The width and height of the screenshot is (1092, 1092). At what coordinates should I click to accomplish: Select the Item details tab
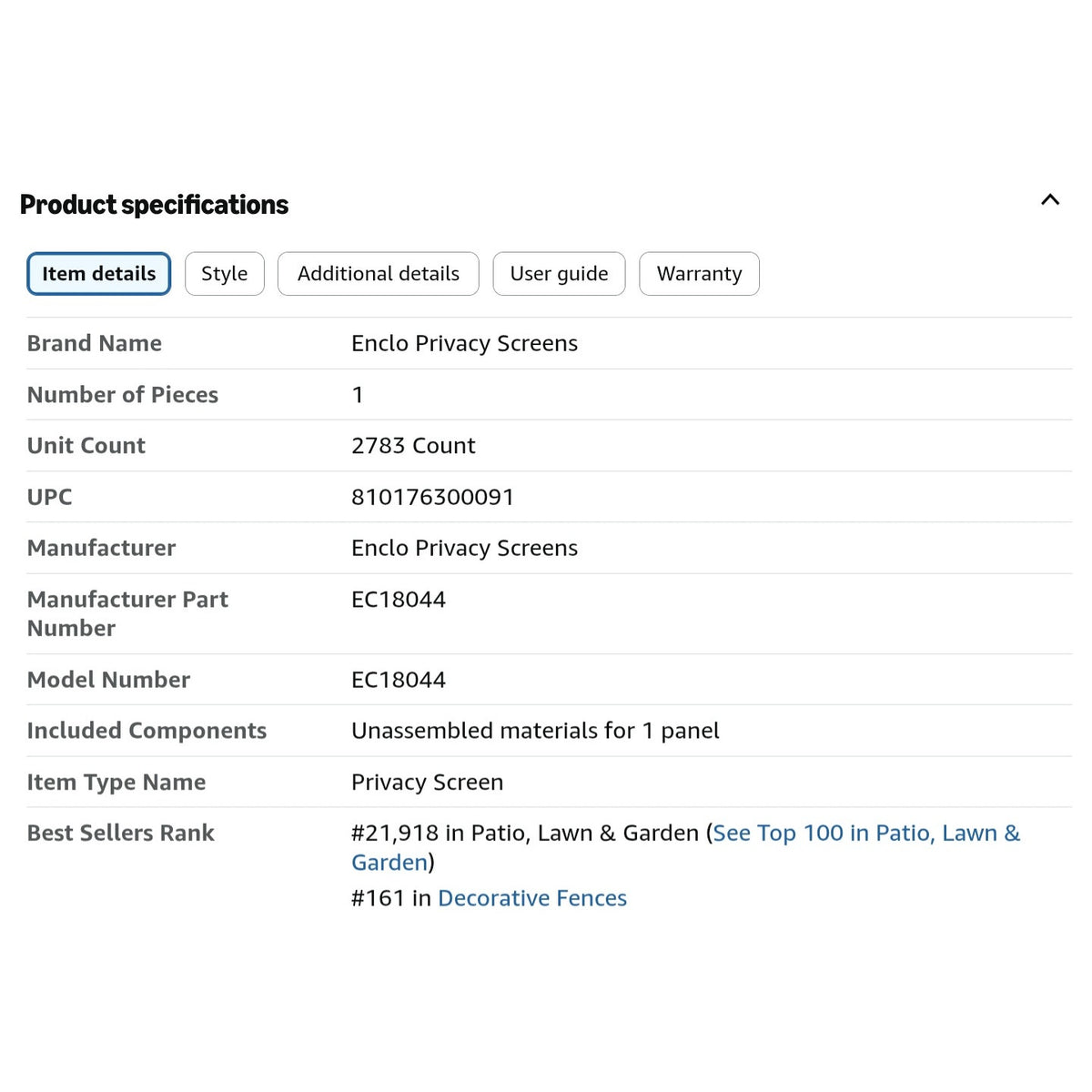(99, 274)
